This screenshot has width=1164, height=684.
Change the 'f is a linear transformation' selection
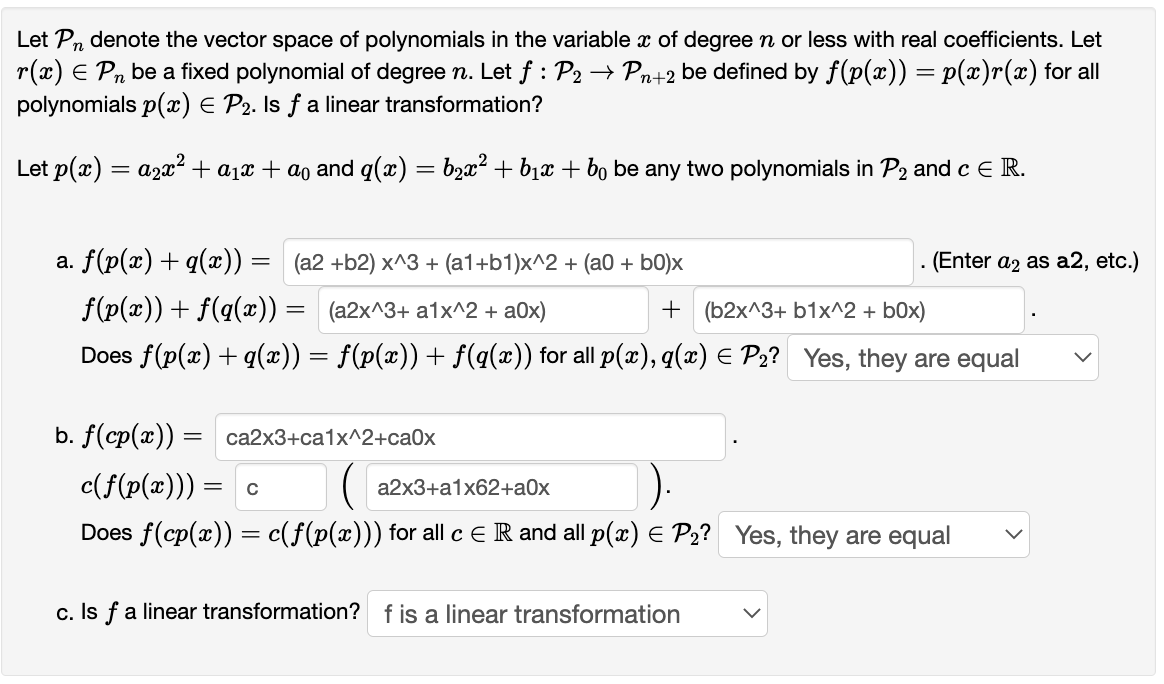pyautogui.click(x=566, y=613)
